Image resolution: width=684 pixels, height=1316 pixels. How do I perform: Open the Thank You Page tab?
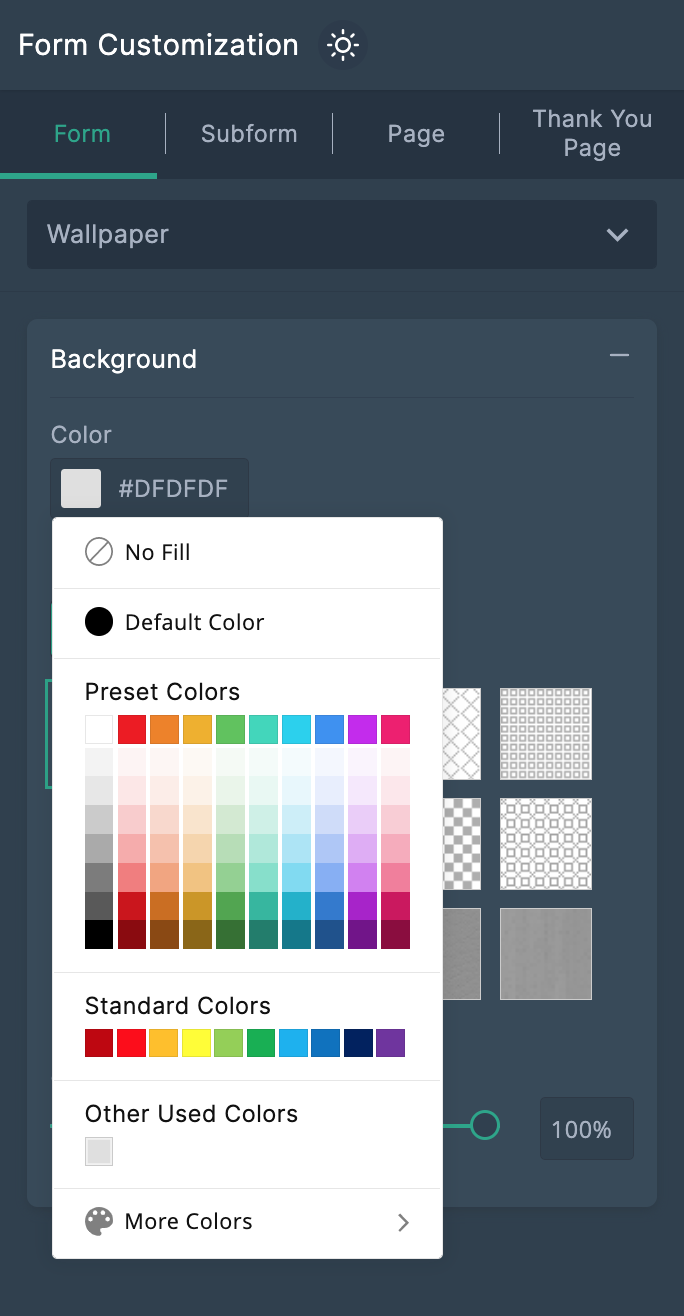point(592,134)
